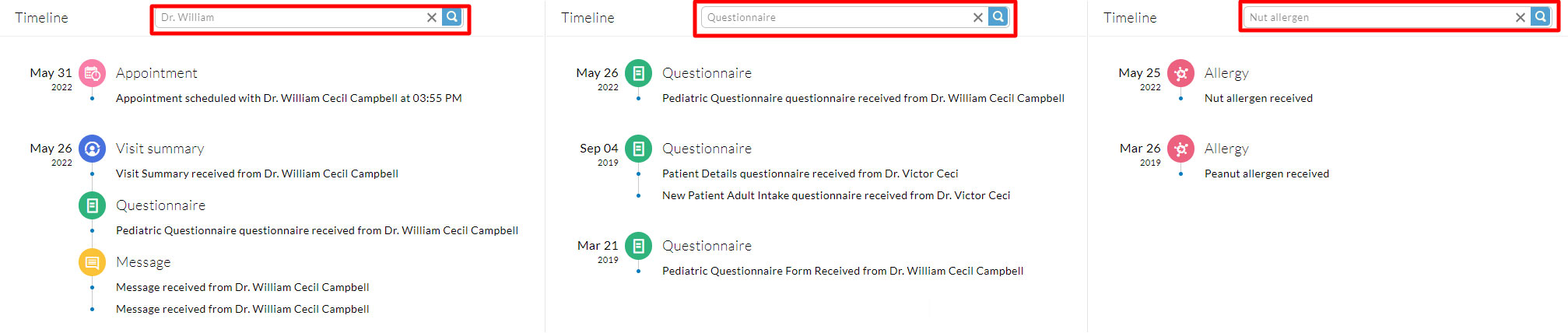Image resolution: width=1568 pixels, height=333 pixels.
Task: Clear the 'Nut allergen' search text
Action: point(1521,17)
